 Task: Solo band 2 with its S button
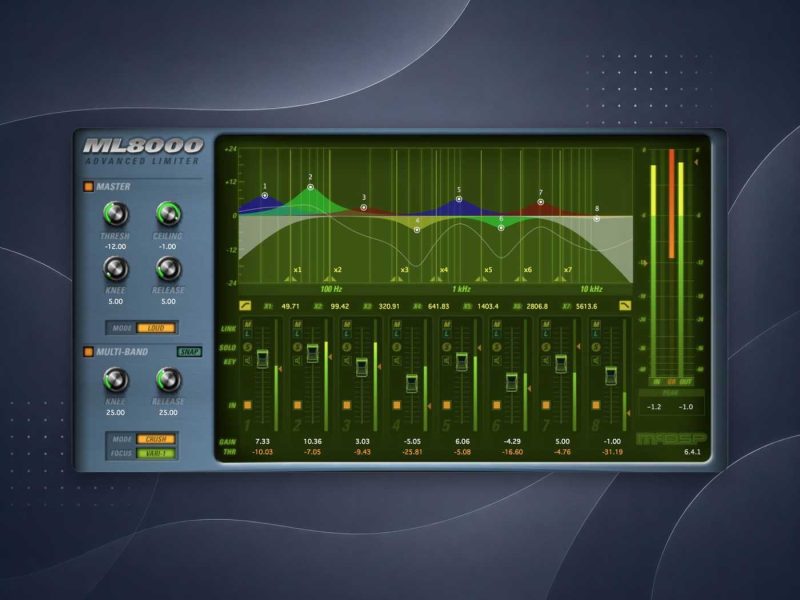pyautogui.click(x=297, y=347)
